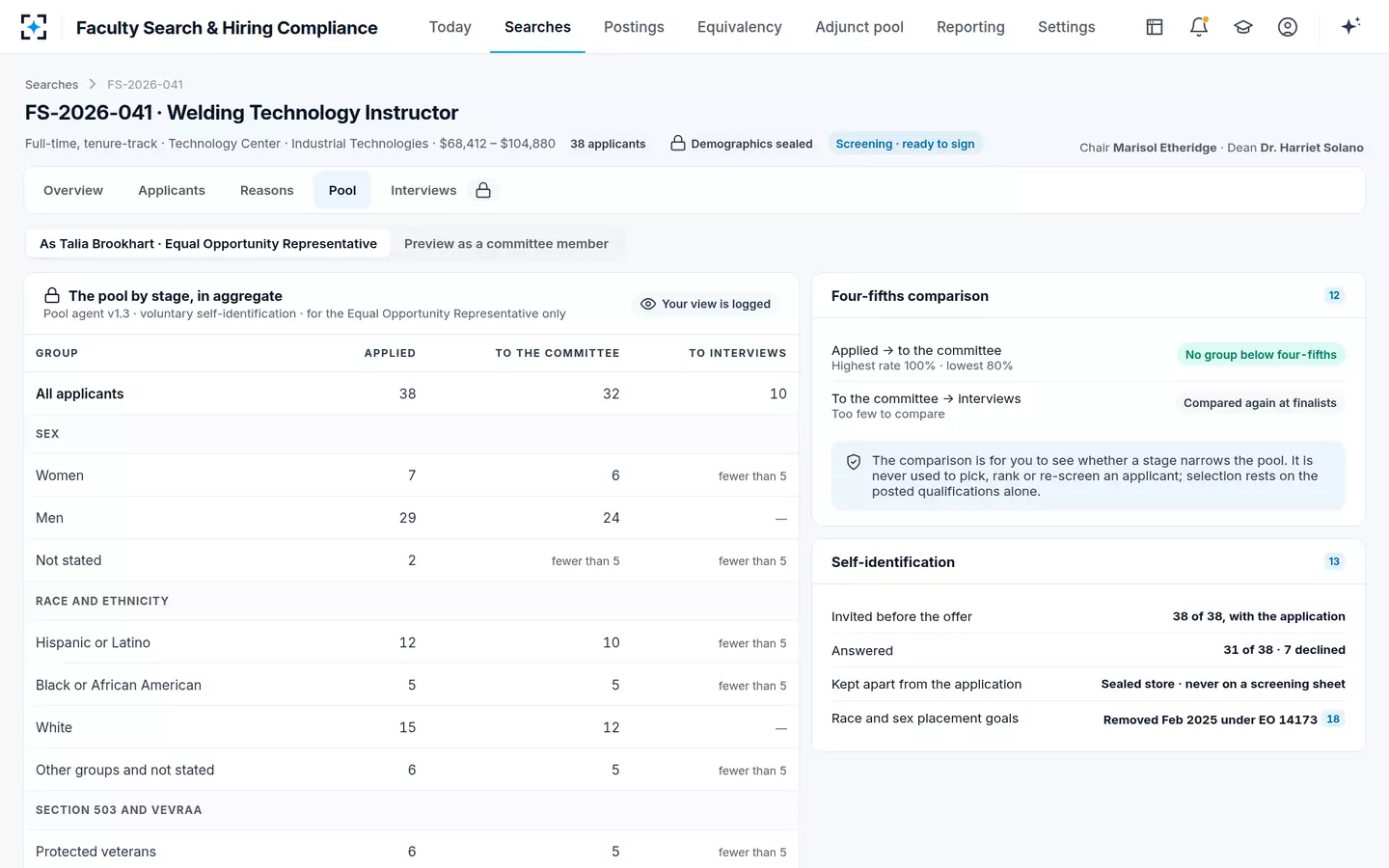Switch to the Overview tab
The height and width of the screenshot is (868, 1389).
[73, 190]
